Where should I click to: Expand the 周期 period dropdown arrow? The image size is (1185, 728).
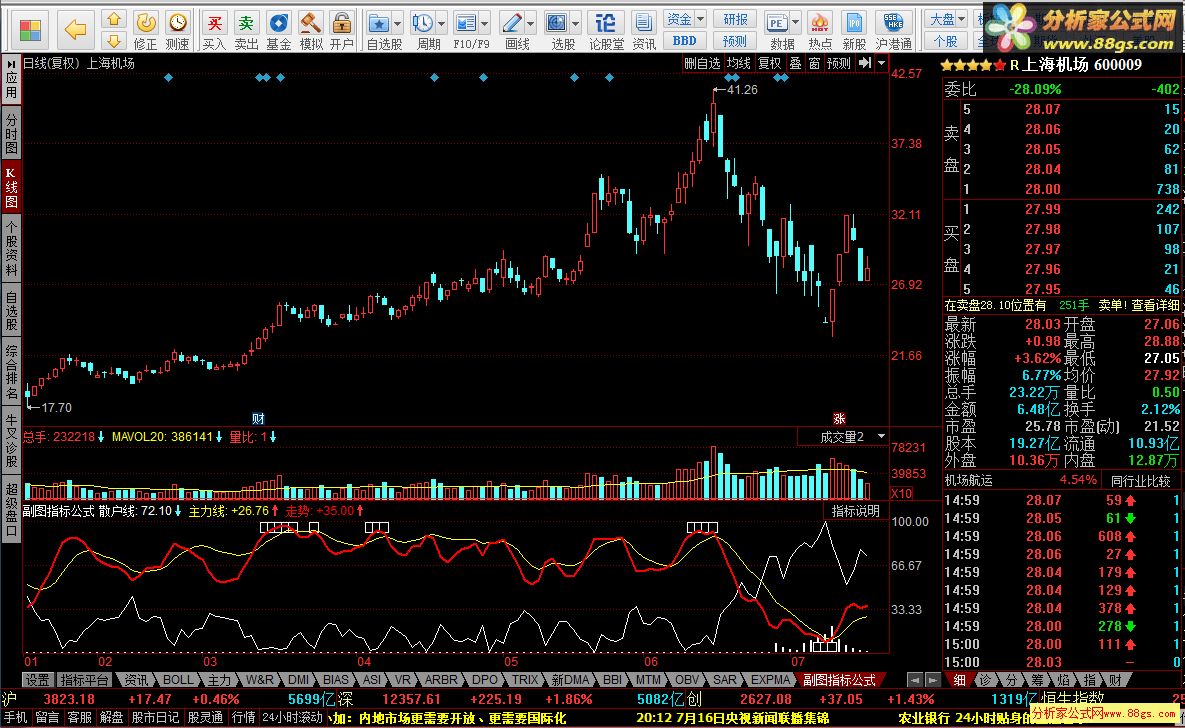coord(441,24)
